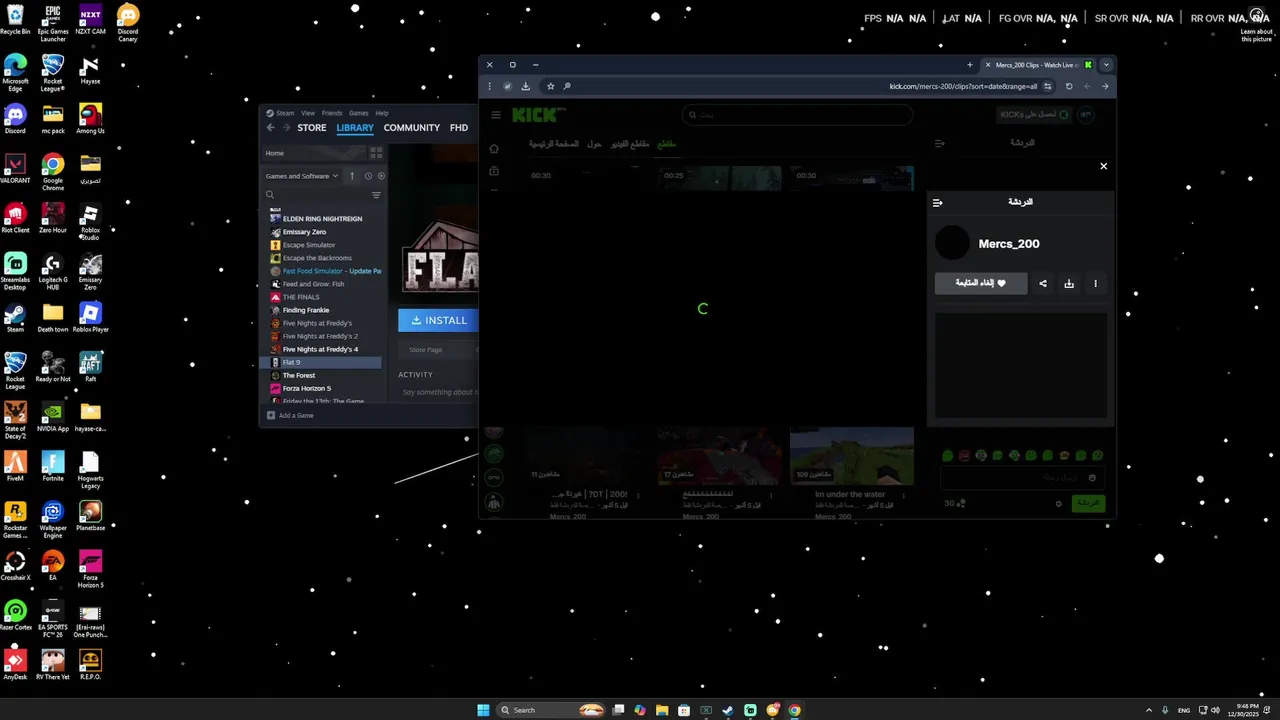Click the browser address bar URL
The image size is (1280, 720).
click(963, 86)
